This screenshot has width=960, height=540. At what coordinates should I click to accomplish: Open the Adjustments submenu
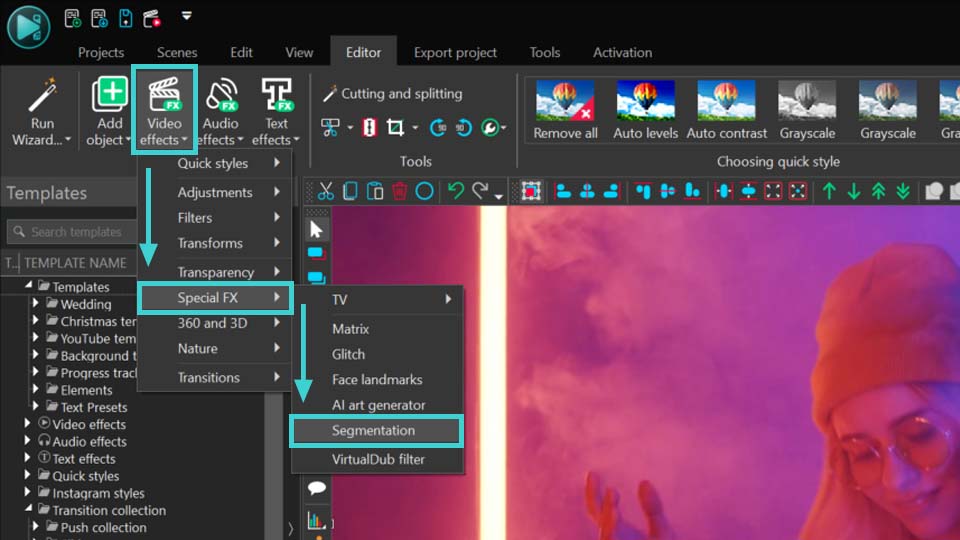tap(216, 192)
